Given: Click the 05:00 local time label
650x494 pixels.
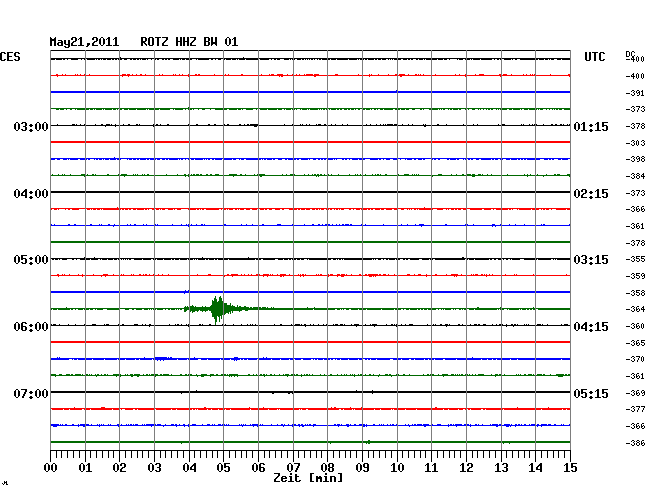Looking at the screenshot, I should click(x=31, y=260).
